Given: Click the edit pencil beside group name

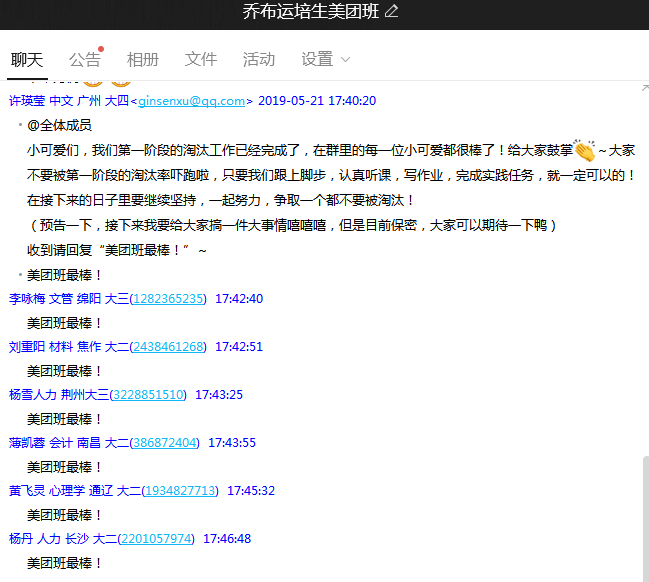Looking at the screenshot, I should pos(391,11).
